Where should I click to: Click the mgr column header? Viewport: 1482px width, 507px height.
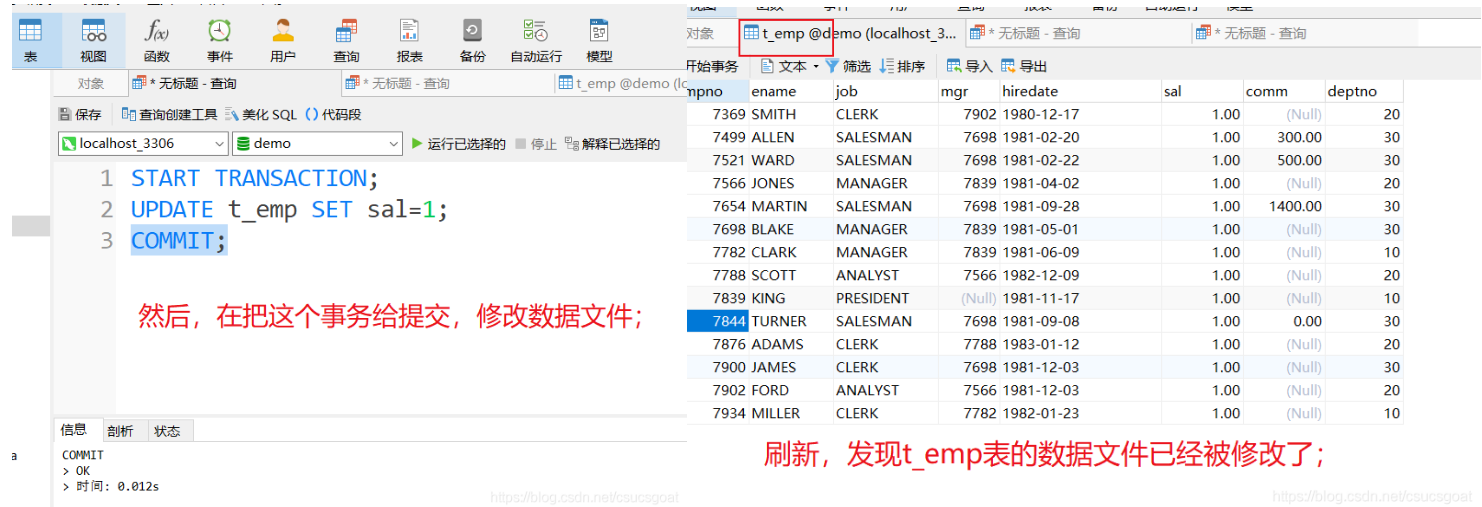pyautogui.click(x=969, y=91)
